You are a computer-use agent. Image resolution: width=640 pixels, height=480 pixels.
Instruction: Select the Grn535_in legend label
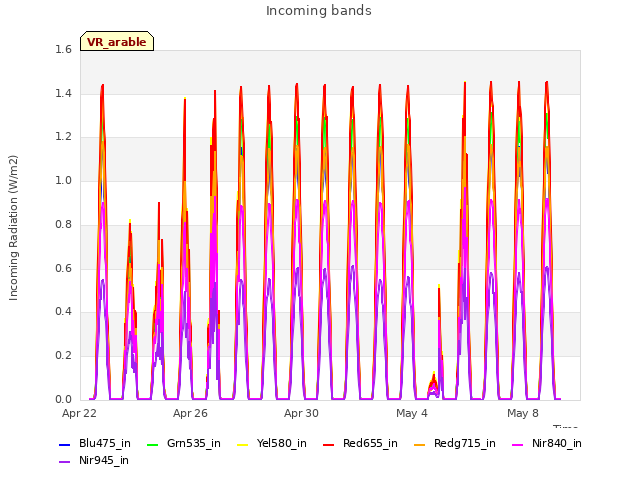point(194,443)
